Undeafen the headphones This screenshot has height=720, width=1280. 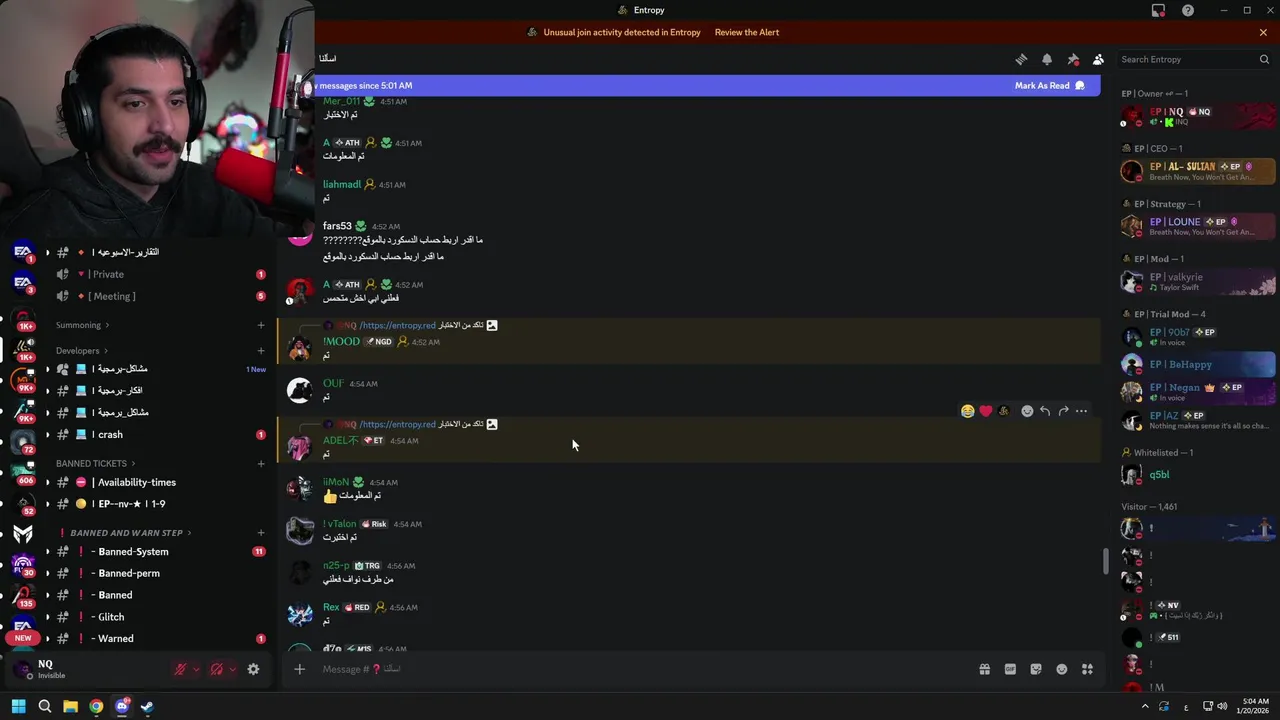pyautogui.click(x=216, y=670)
